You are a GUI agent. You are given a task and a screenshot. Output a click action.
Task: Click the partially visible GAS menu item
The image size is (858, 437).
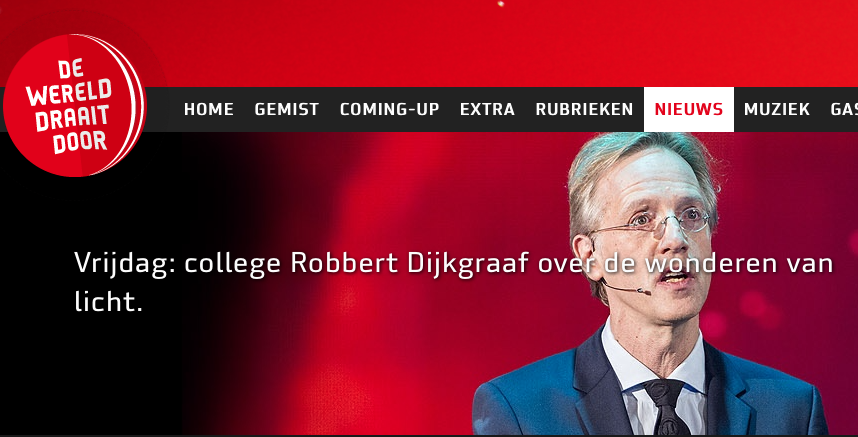[844, 109]
